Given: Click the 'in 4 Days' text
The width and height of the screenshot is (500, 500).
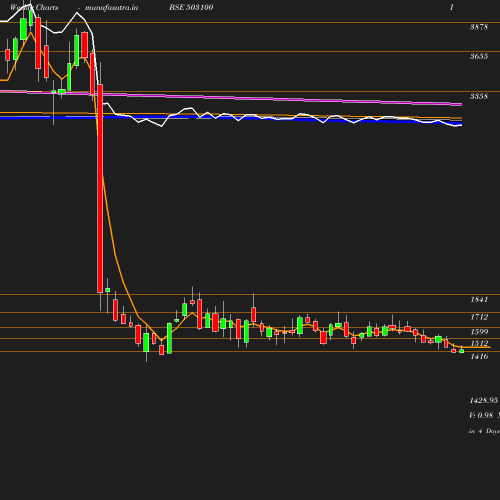Looking at the screenshot, I should (x=484, y=431).
